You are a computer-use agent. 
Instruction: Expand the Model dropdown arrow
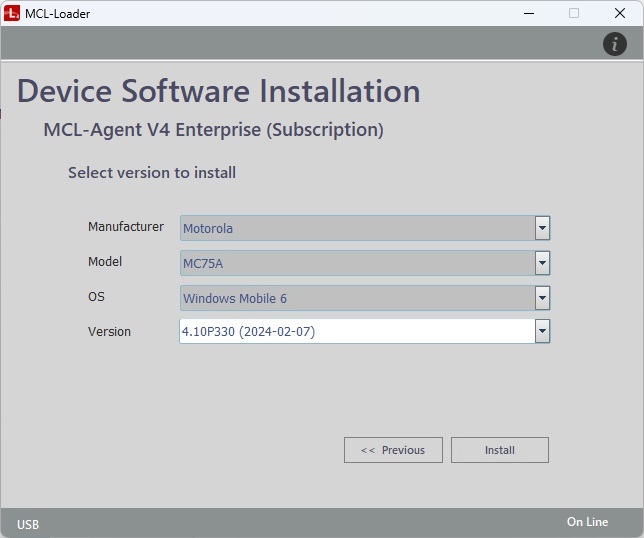(x=542, y=263)
